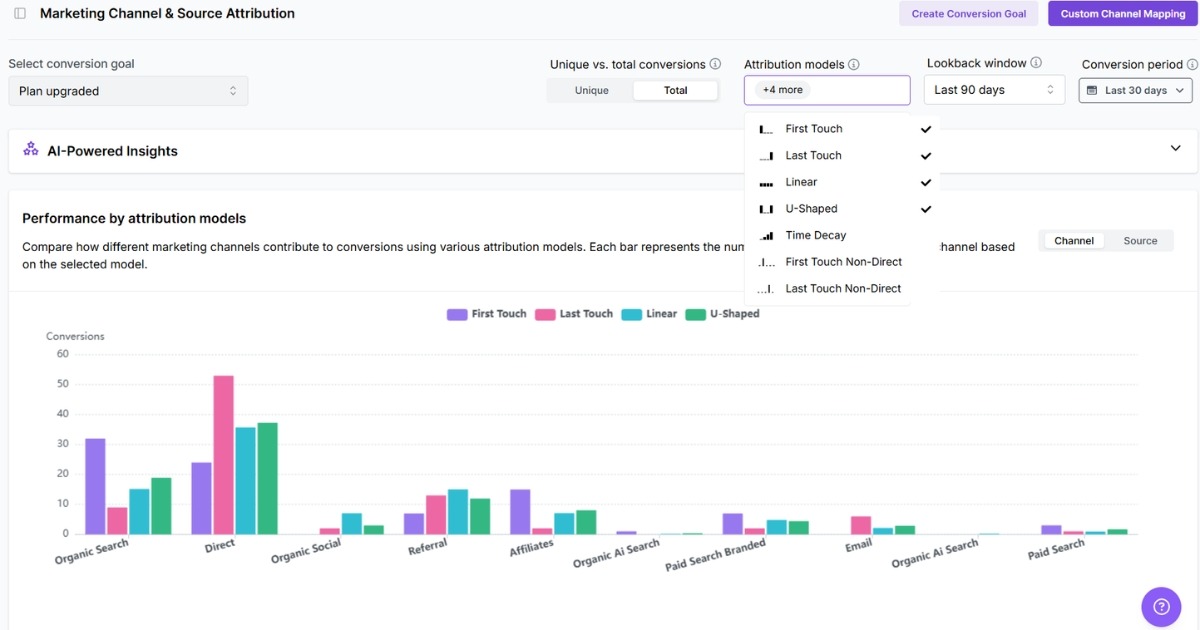Screen dimensions: 1200x630
Task: Click the calendar icon in Conversion period
Action: pyautogui.click(x=1093, y=89)
